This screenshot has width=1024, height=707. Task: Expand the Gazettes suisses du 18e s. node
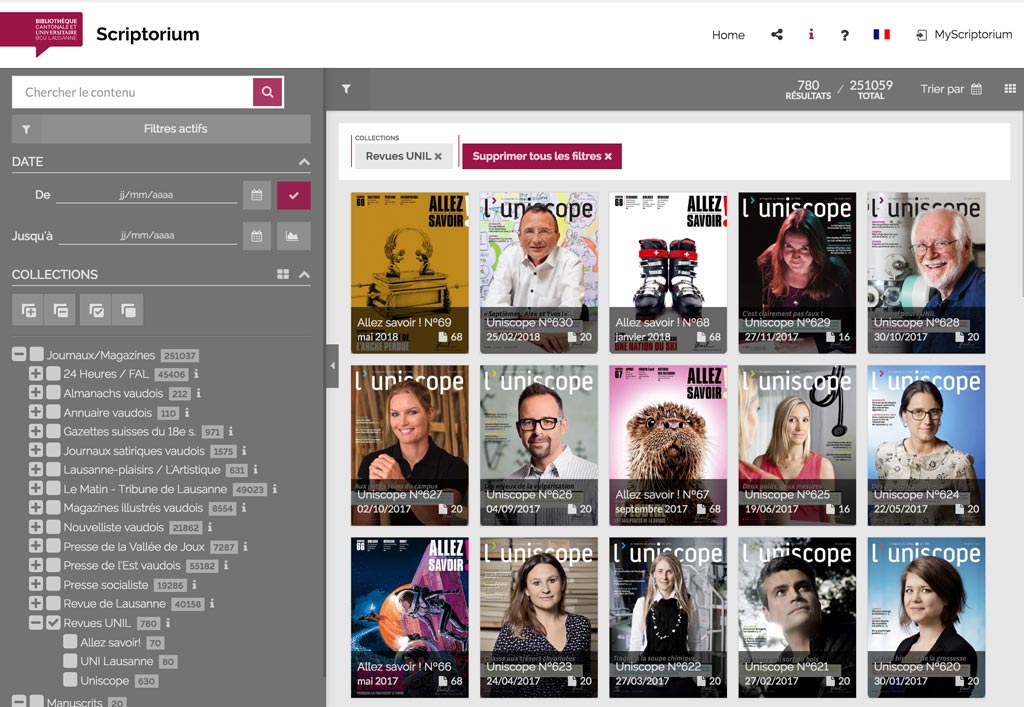tap(36, 432)
